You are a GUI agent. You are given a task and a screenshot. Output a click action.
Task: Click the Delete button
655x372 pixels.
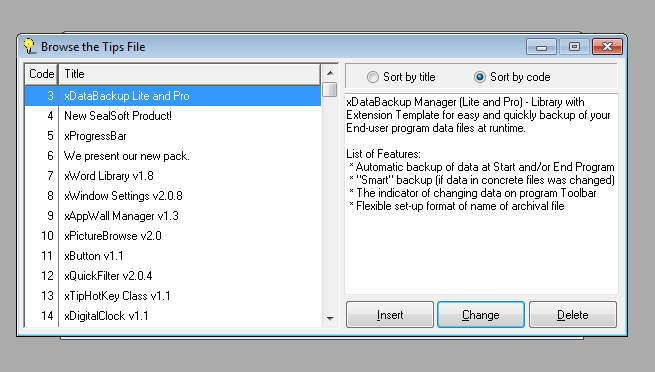point(573,314)
